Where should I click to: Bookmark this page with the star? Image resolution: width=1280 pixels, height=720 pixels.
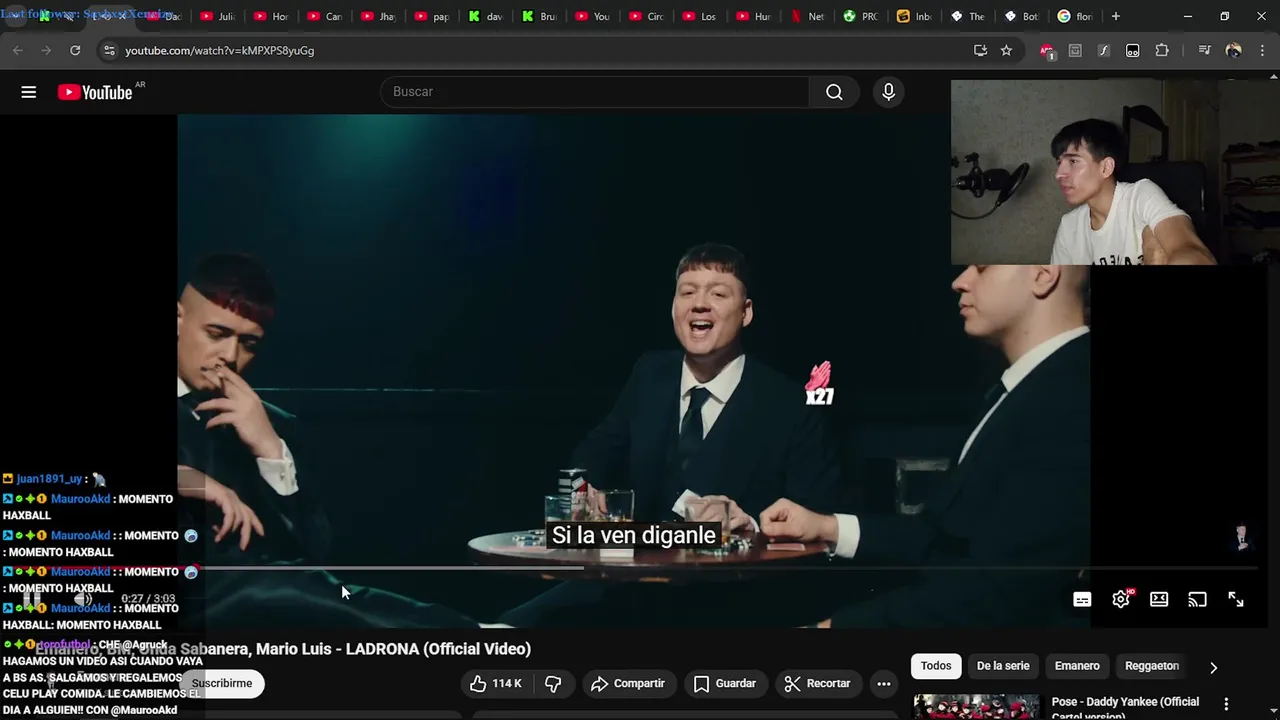tap(1006, 50)
